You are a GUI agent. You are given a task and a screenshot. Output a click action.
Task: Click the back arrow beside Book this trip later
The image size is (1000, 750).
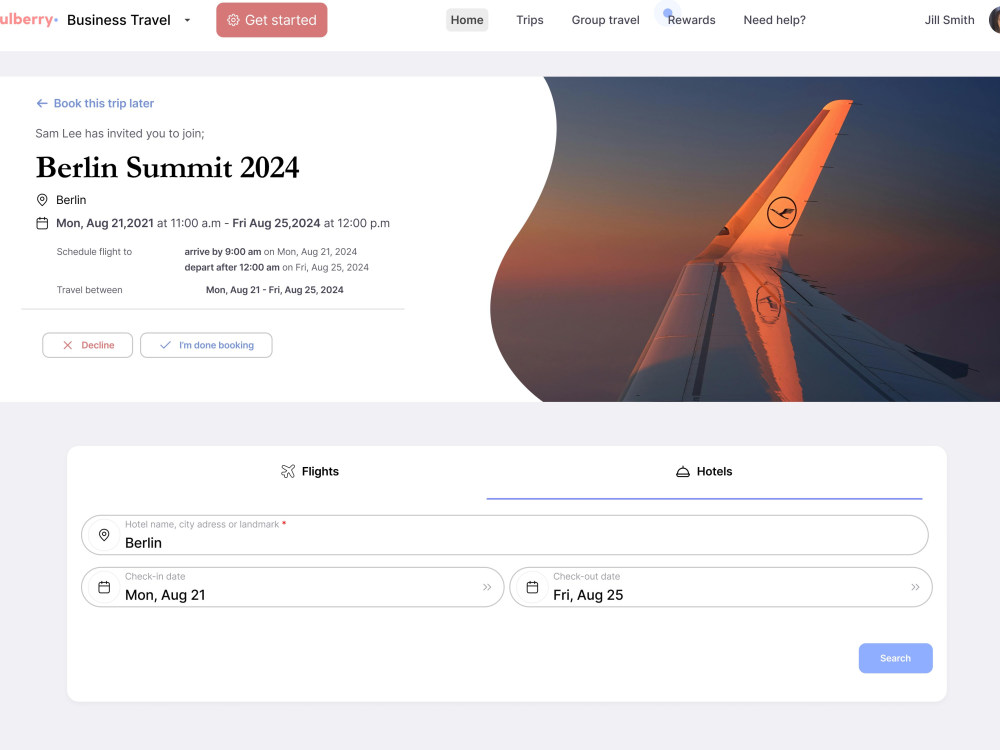42,103
